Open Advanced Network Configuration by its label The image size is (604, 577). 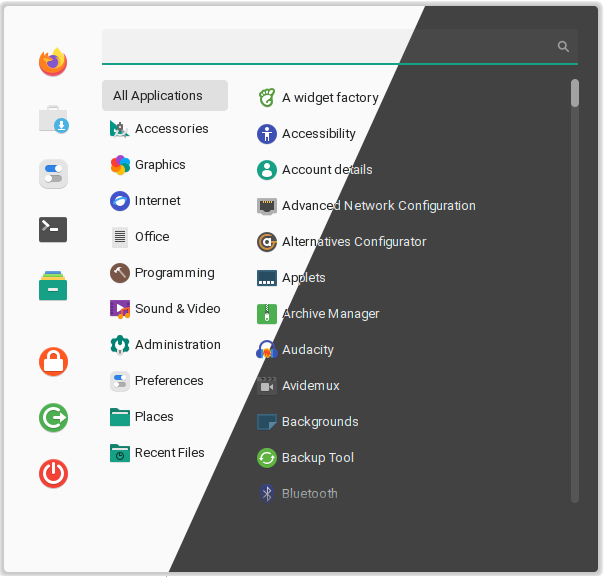click(x=379, y=206)
